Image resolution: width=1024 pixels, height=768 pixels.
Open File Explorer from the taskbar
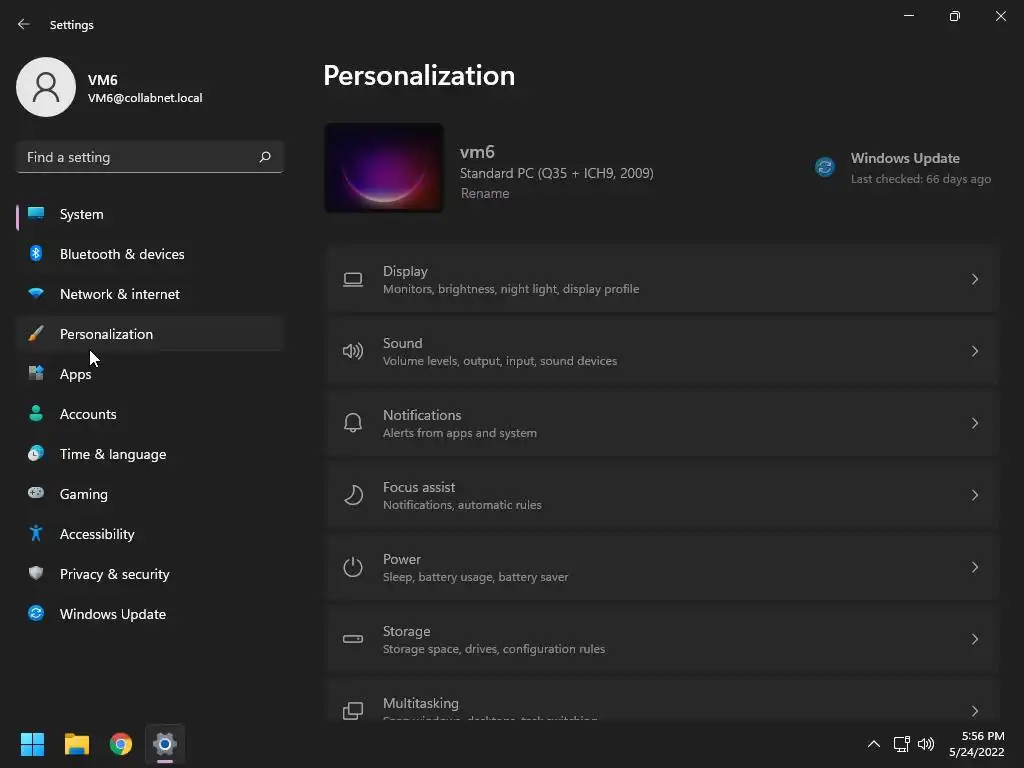pyautogui.click(x=76, y=744)
